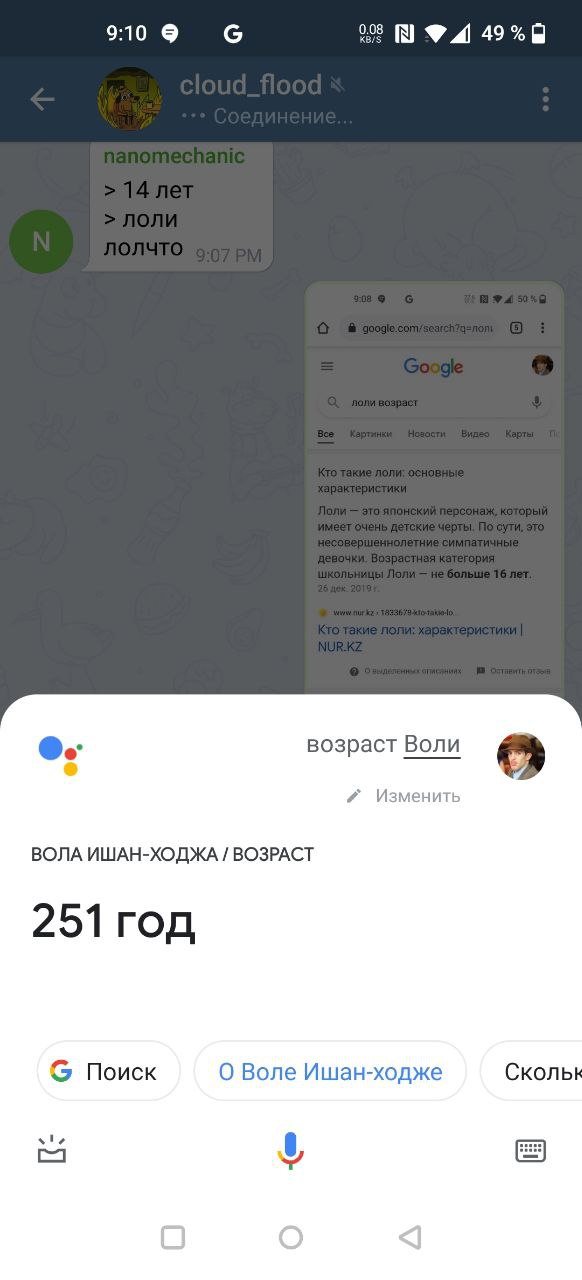
Task: Tap the pencil edit icon
Action: point(353,796)
